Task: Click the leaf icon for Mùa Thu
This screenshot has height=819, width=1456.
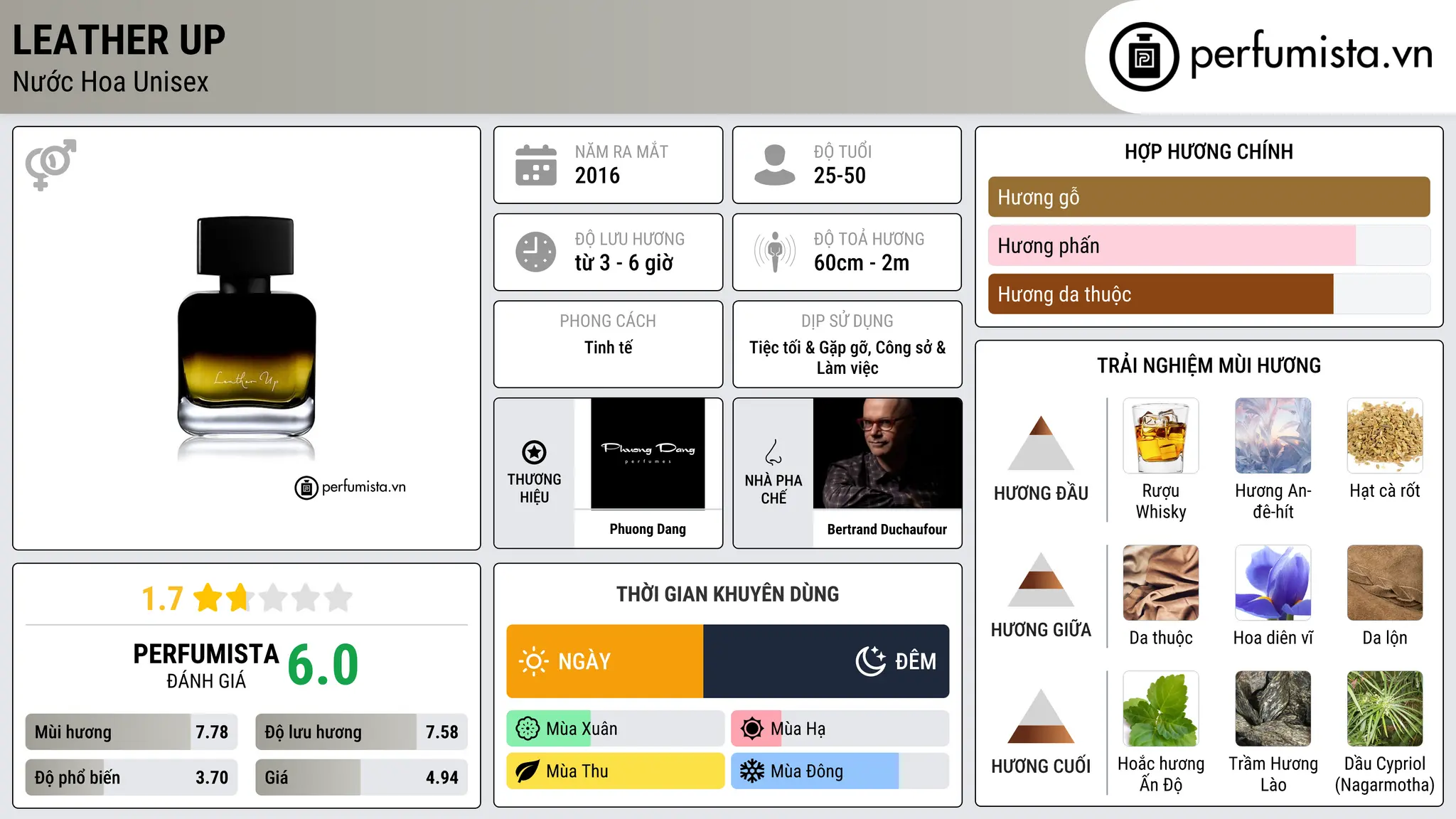Action: (528, 771)
